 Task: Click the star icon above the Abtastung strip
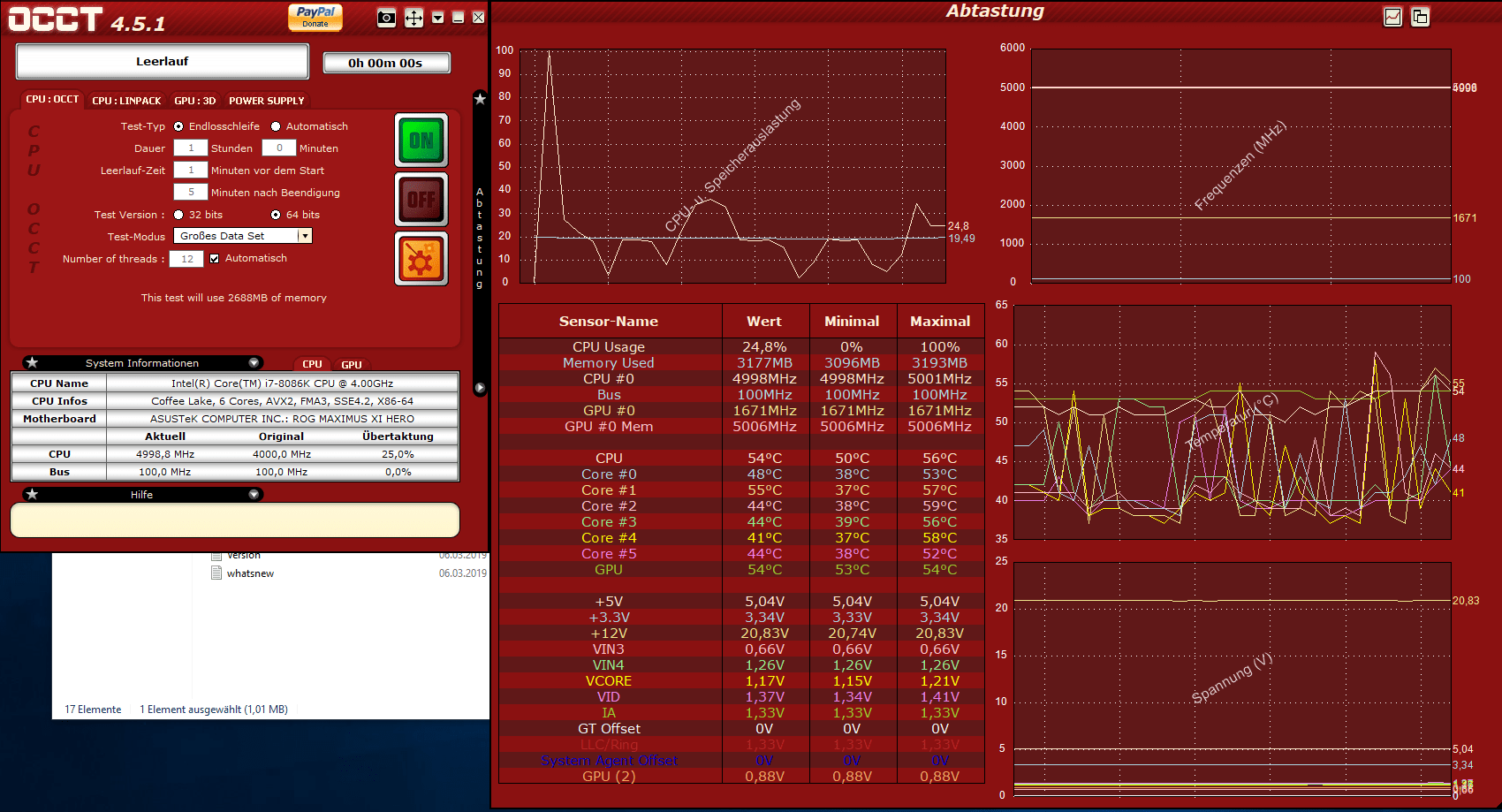pyautogui.click(x=480, y=99)
